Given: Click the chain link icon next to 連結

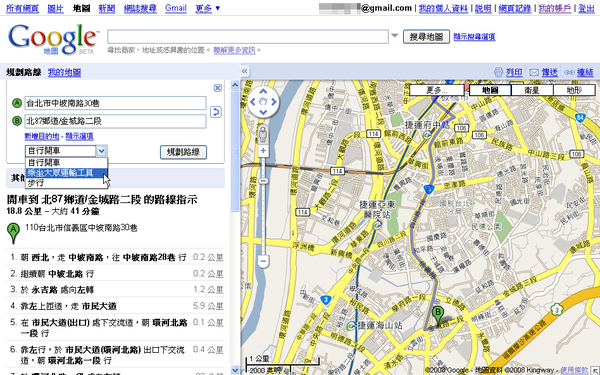Looking at the screenshot, I should pyautogui.click(x=569, y=72).
